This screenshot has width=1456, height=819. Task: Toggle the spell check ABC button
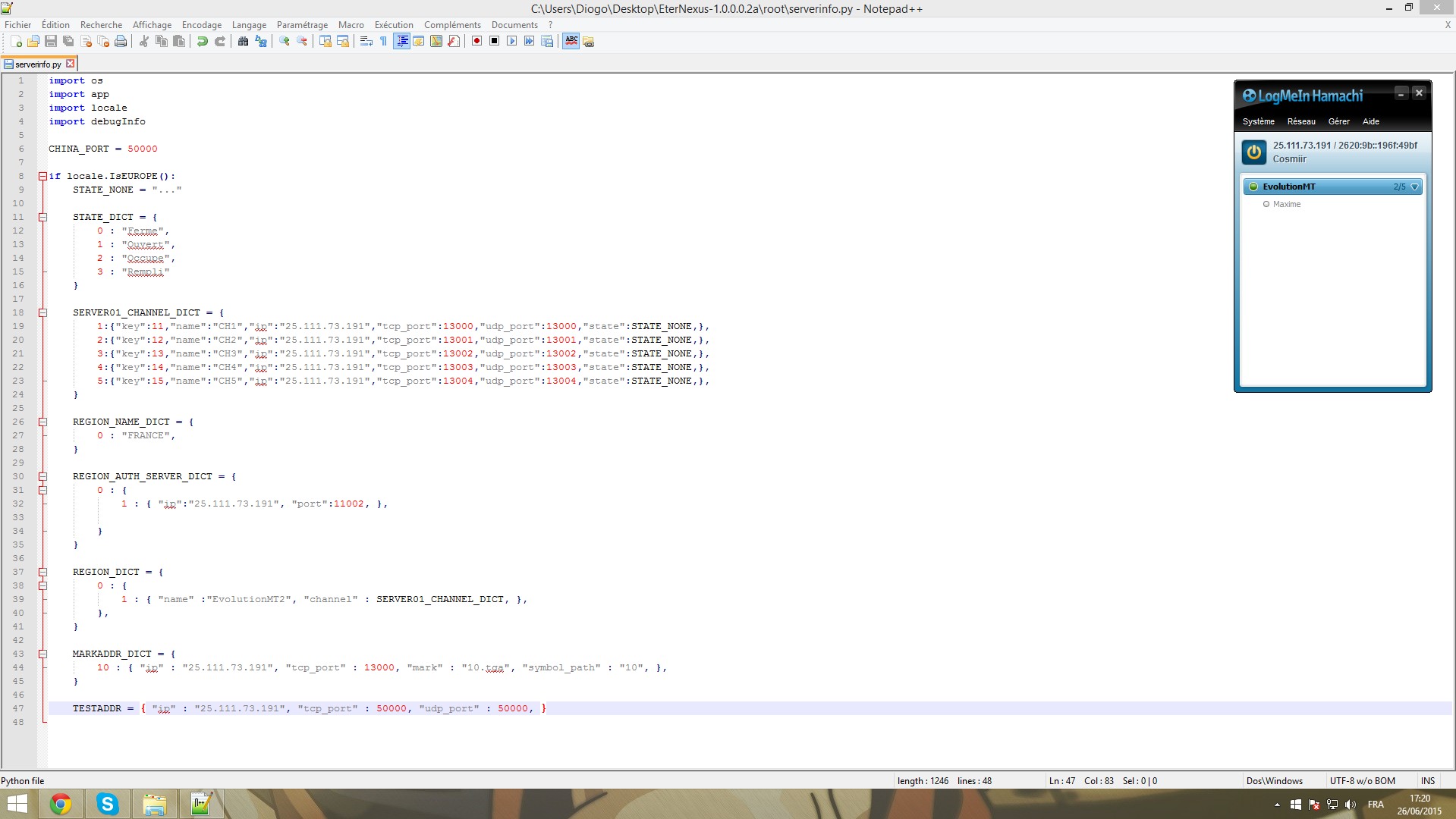[x=571, y=42]
